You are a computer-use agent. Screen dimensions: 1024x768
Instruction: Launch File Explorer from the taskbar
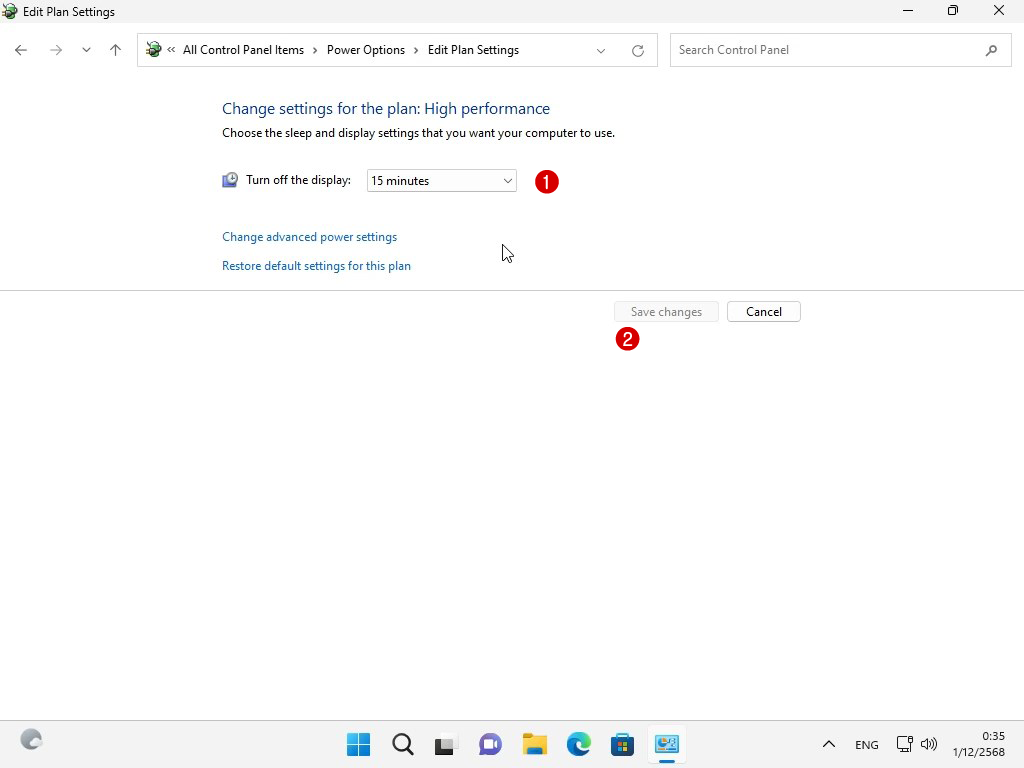pyautogui.click(x=535, y=744)
